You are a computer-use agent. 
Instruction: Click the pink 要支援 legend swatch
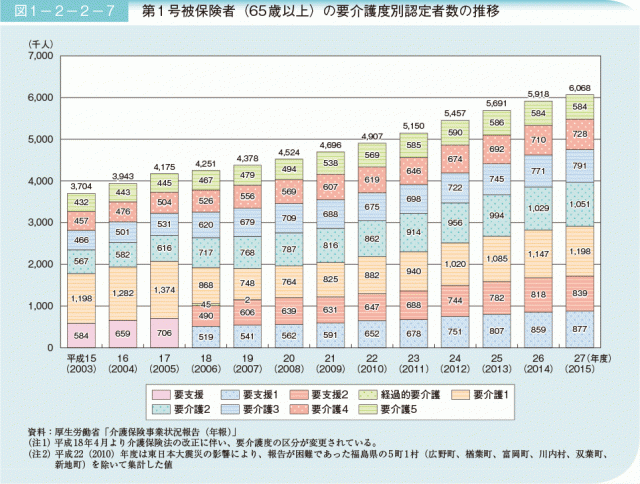tap(161, 395)
